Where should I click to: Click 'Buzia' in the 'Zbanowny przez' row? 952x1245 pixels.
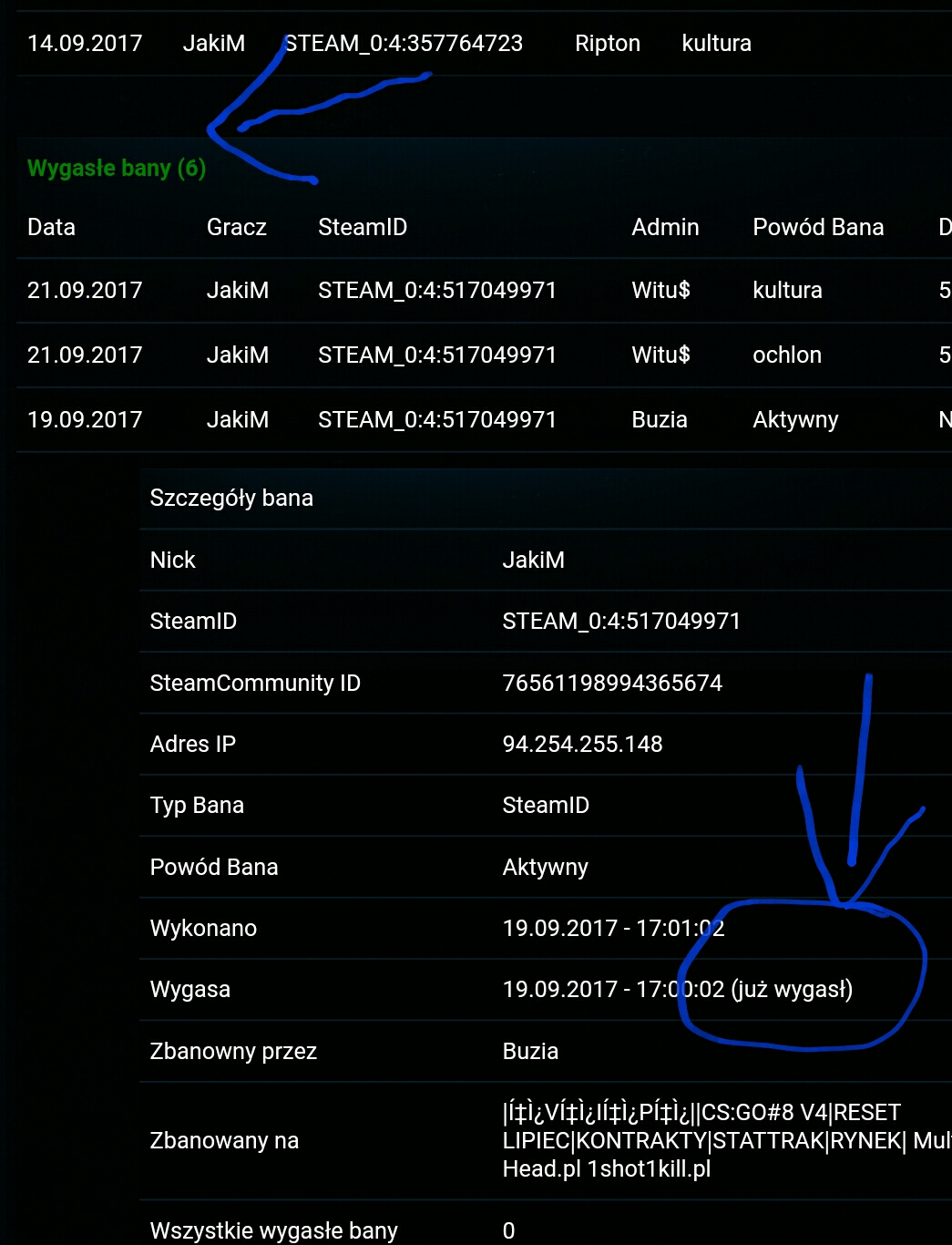[530, 1052]
